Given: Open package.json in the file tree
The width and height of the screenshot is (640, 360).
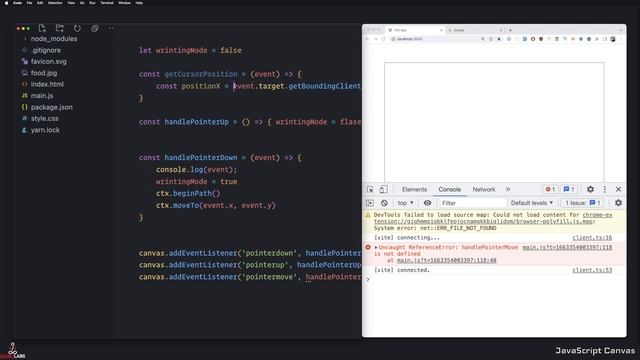Looking at the screenshot, I should [x=51, y=107].
